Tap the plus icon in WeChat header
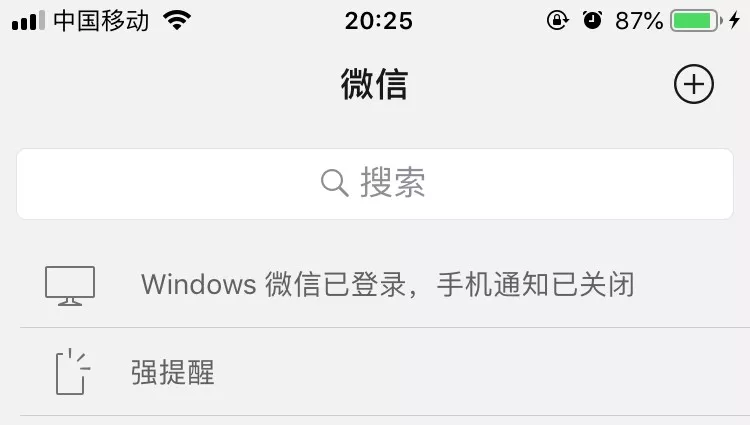This screenshot has height=425, width=750. pyautogui.click(x=694, y=85)
